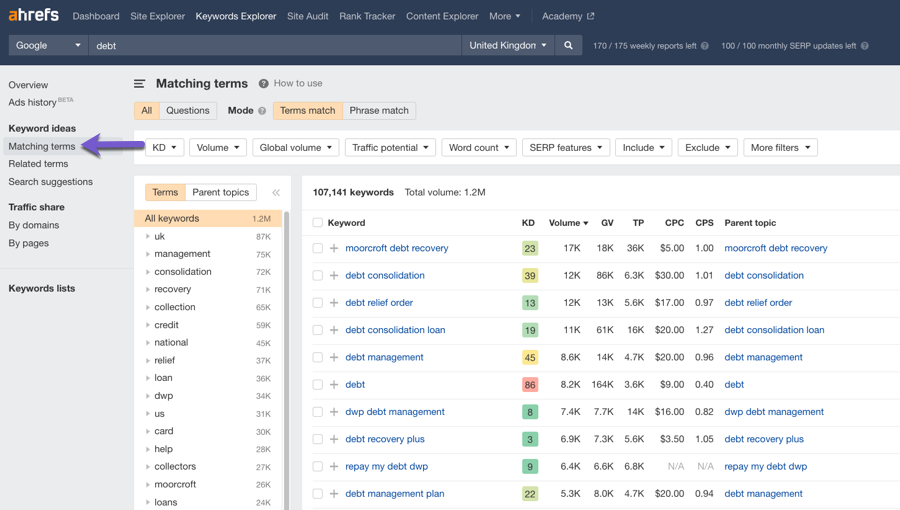Click KD score 86 badge for debt
Screen dimensions: 900x510
[529, 384]
